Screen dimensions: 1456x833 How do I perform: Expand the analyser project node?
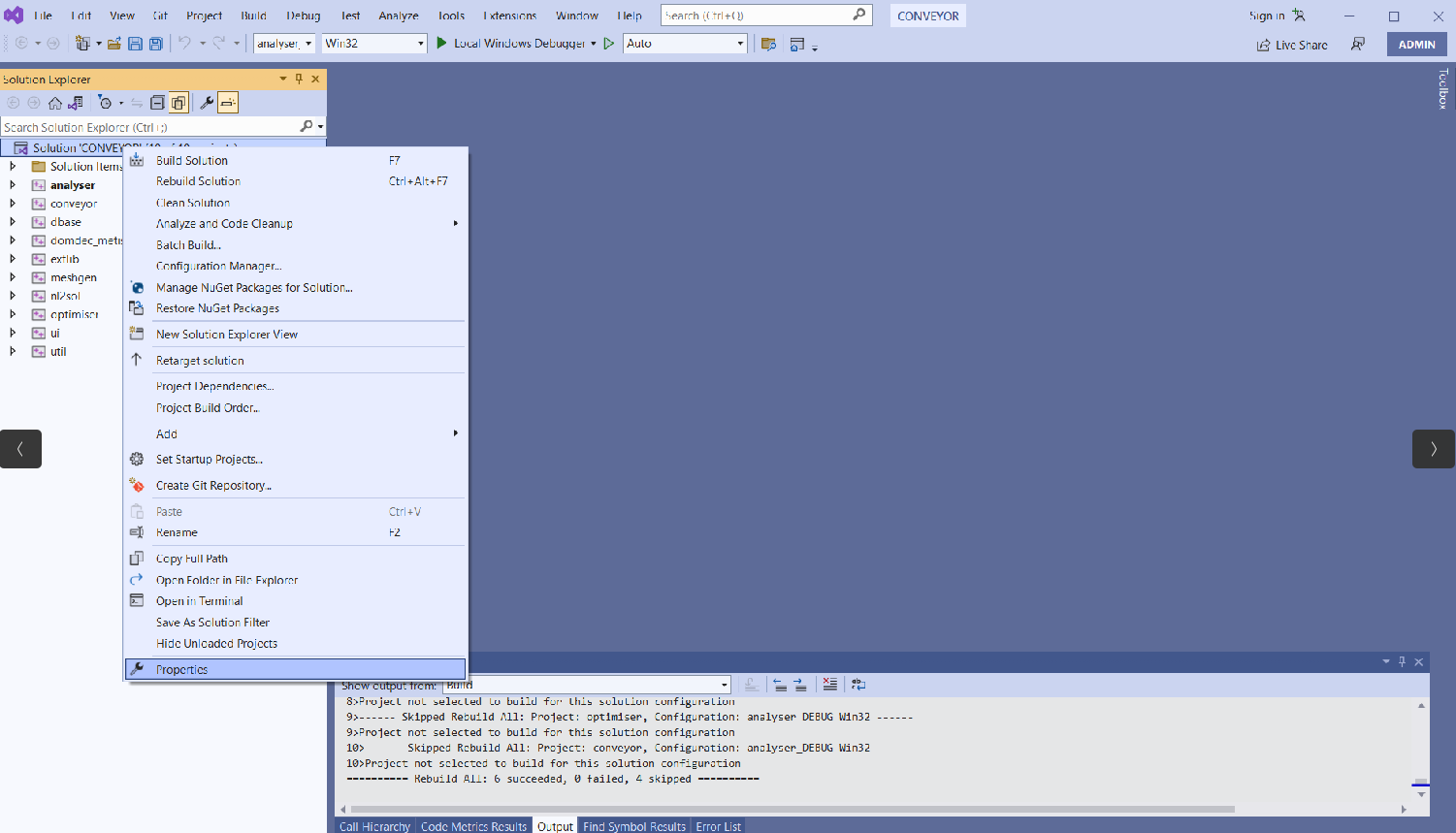tap(13, 185)
